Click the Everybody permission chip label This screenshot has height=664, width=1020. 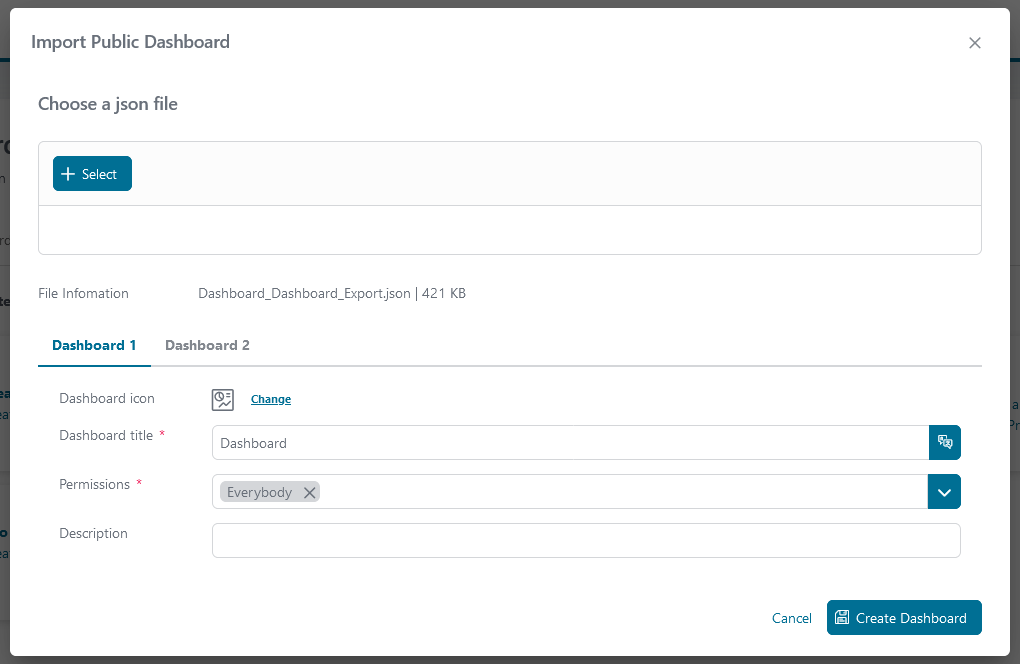pos(259,492)
